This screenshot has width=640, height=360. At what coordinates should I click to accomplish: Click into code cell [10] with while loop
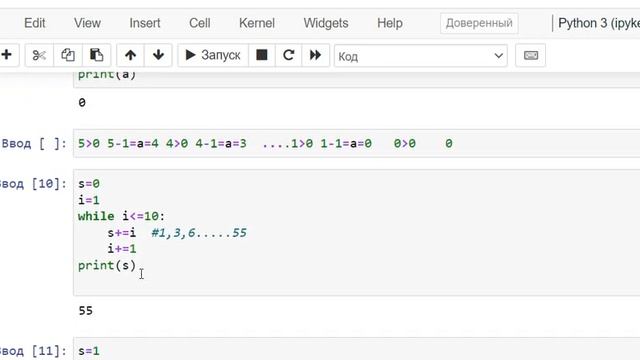pyautogui.click(x=357, y=232)
